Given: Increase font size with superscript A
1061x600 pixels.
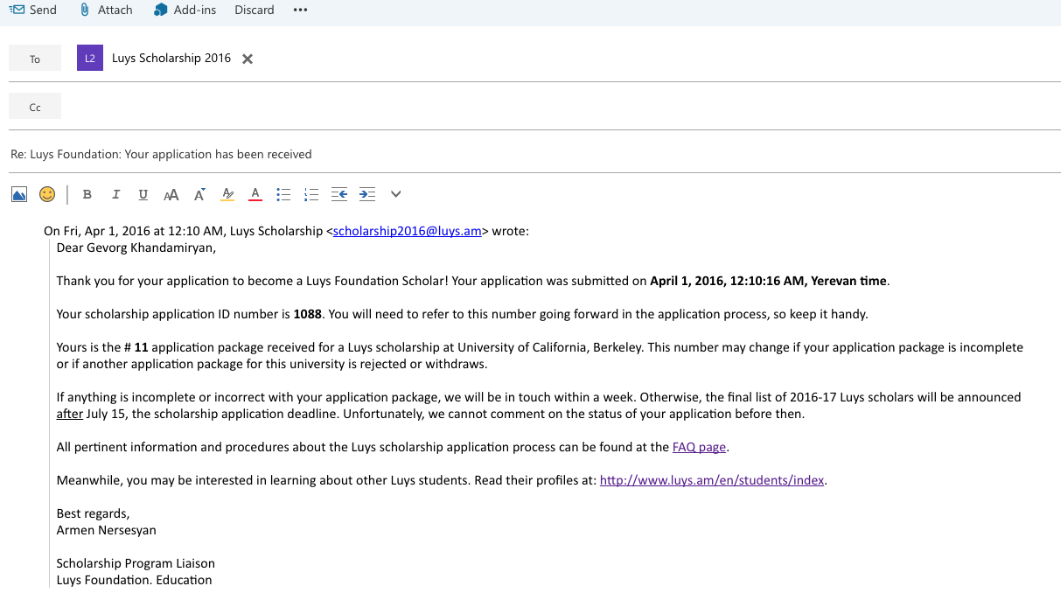Looking at the screenshot, I should point(200,195).
